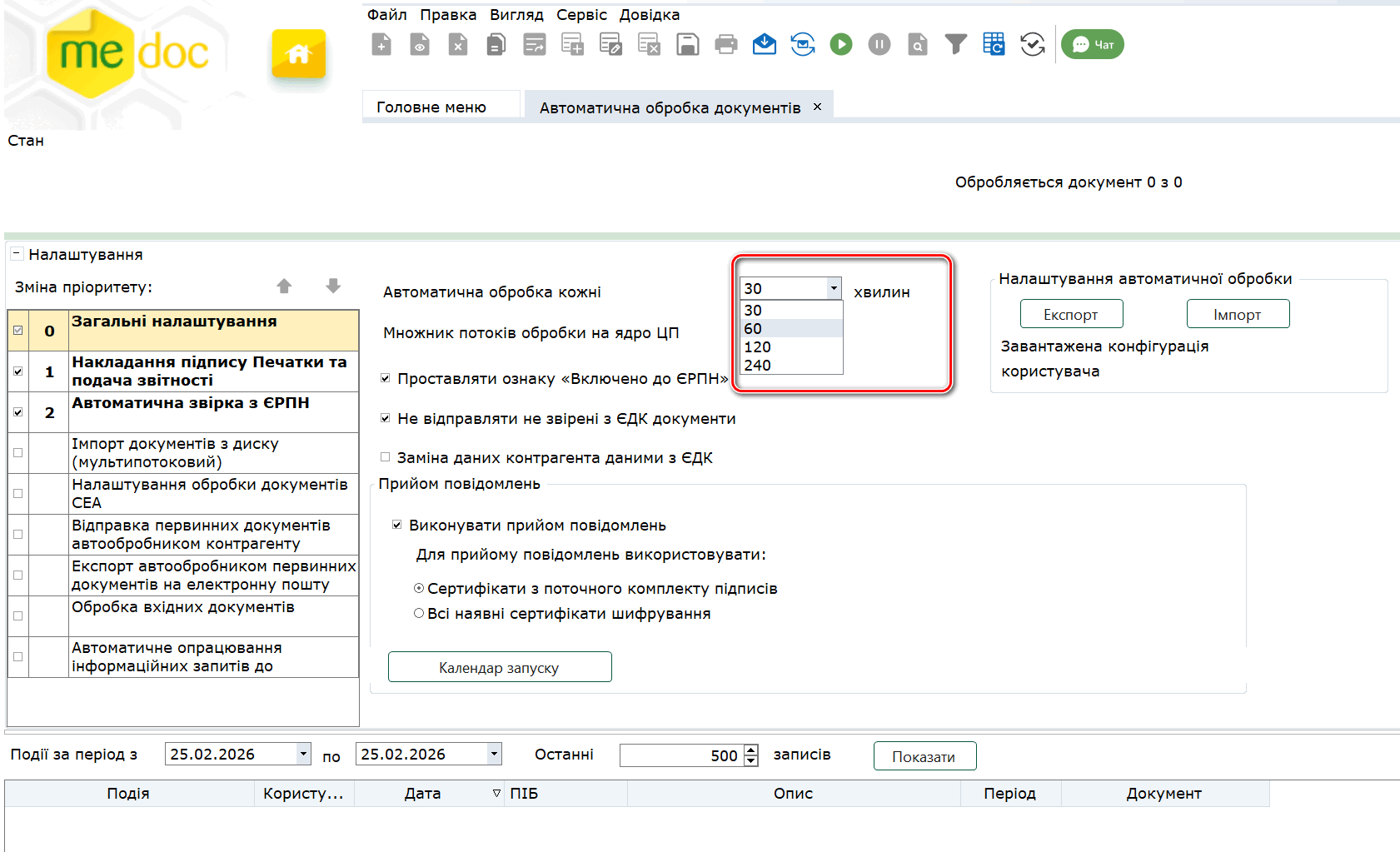
Task: Click the receive mail envelope icon
Action: click(x=764, y=44)
